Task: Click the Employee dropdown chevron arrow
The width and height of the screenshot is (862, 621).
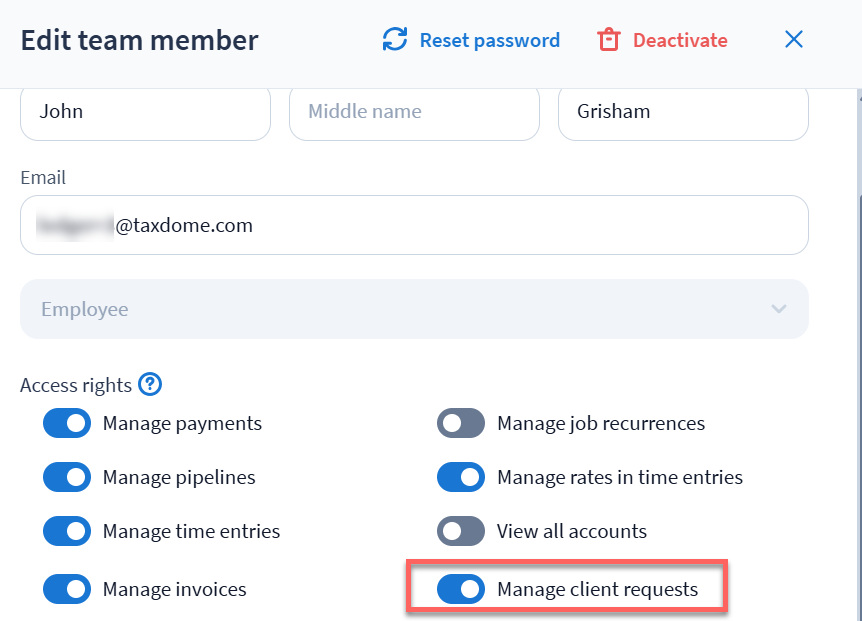Action: [x=779, y=309]
